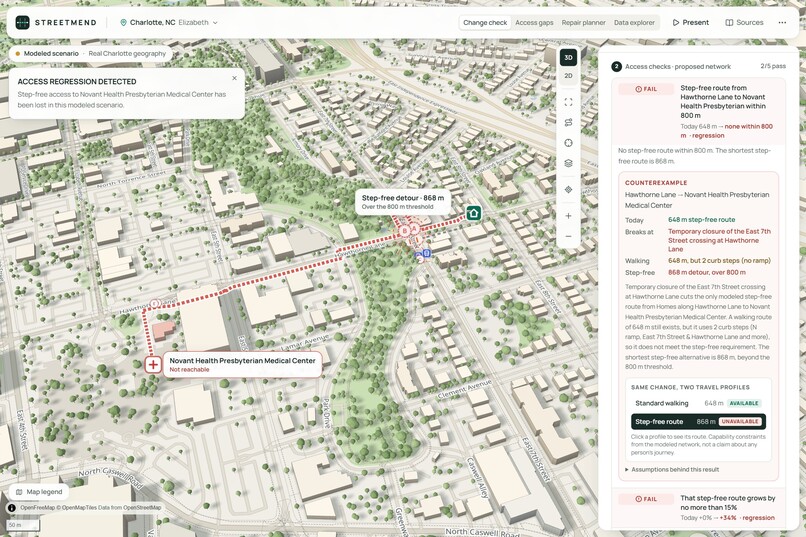Click the 50 m scale bar
This screenshot has height=537, width=806.
[x=23, y=525]
